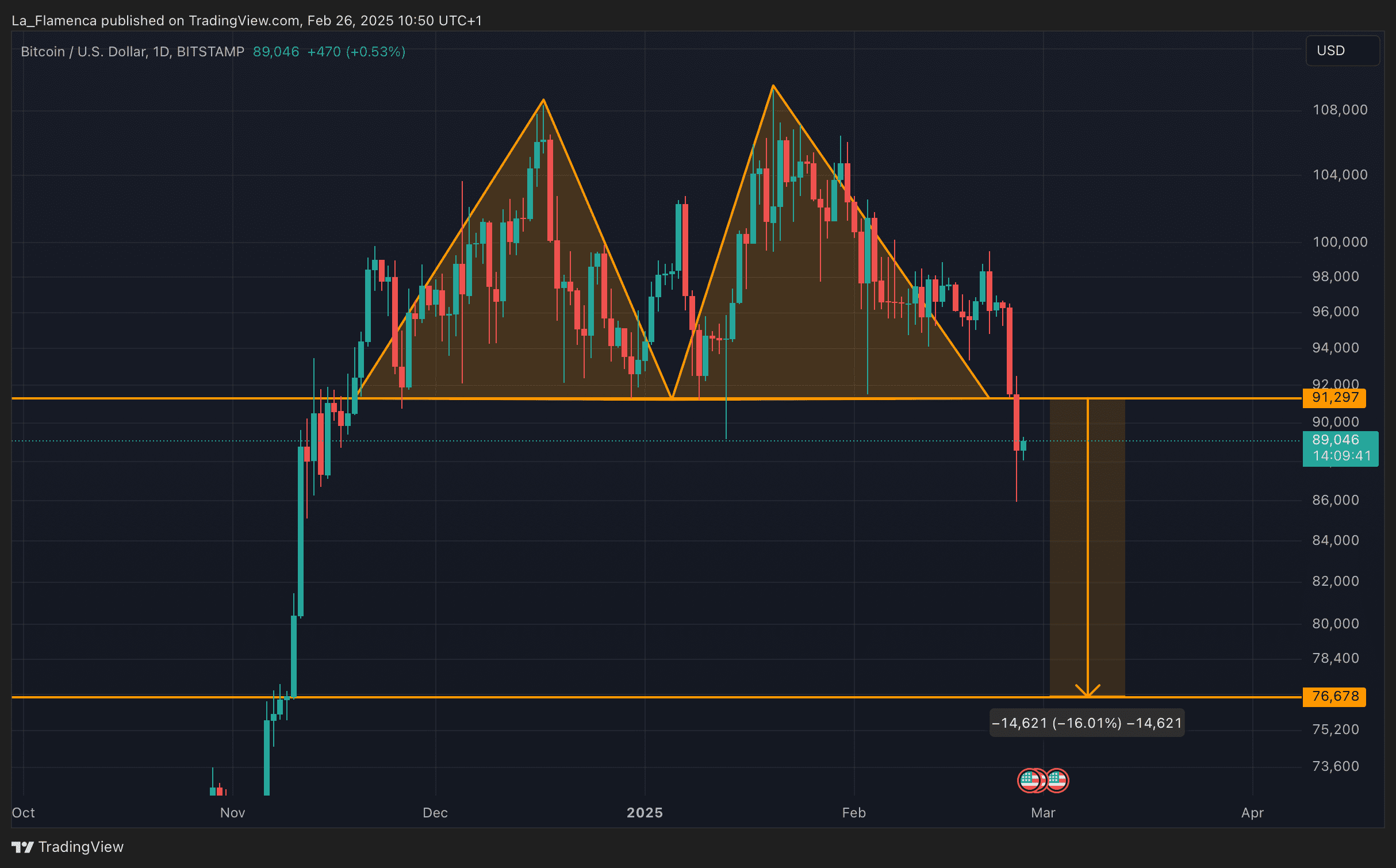Click the 86,000 price axis label
The image size is (1396, 868).
[1335, 500]
